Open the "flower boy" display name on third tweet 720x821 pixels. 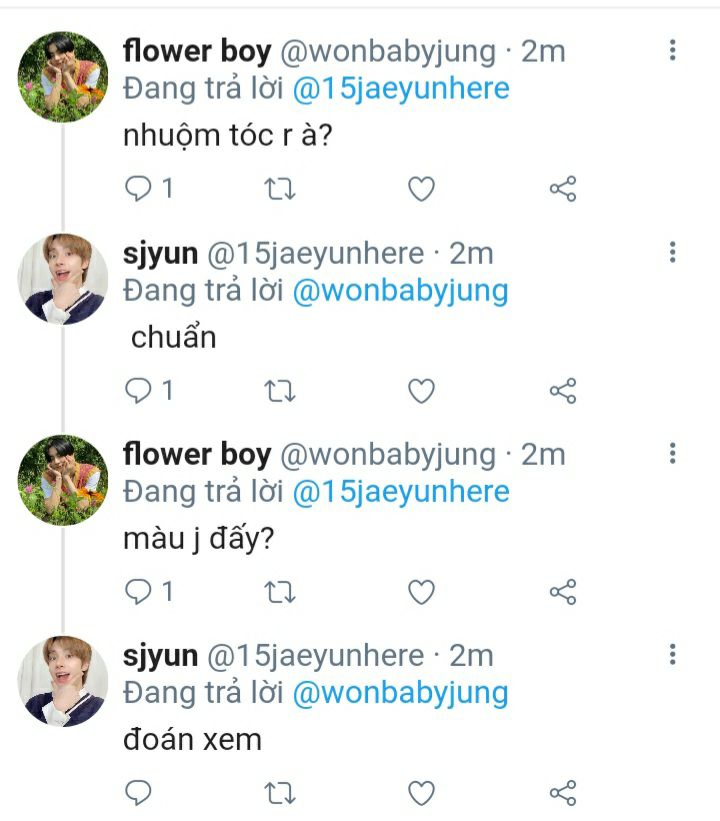[x=197, y=454]
